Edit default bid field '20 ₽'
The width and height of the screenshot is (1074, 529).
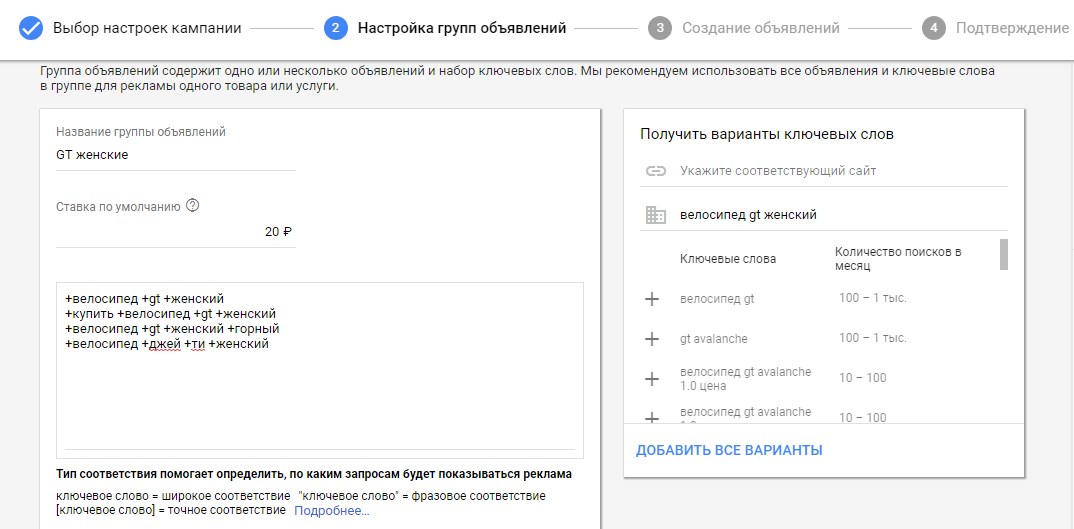pyautogui.click(x=176, y=232)
